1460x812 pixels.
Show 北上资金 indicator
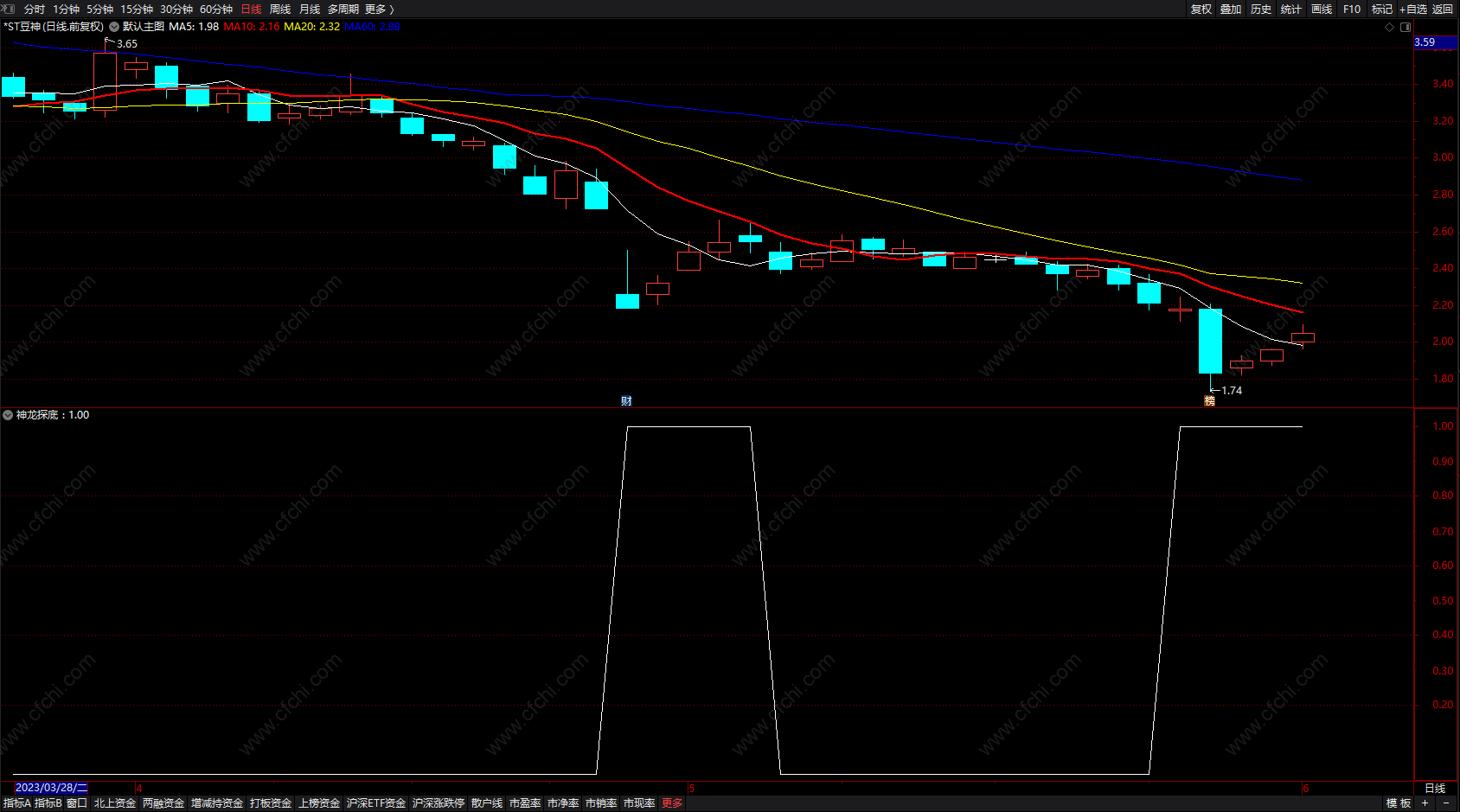point(115,803)
